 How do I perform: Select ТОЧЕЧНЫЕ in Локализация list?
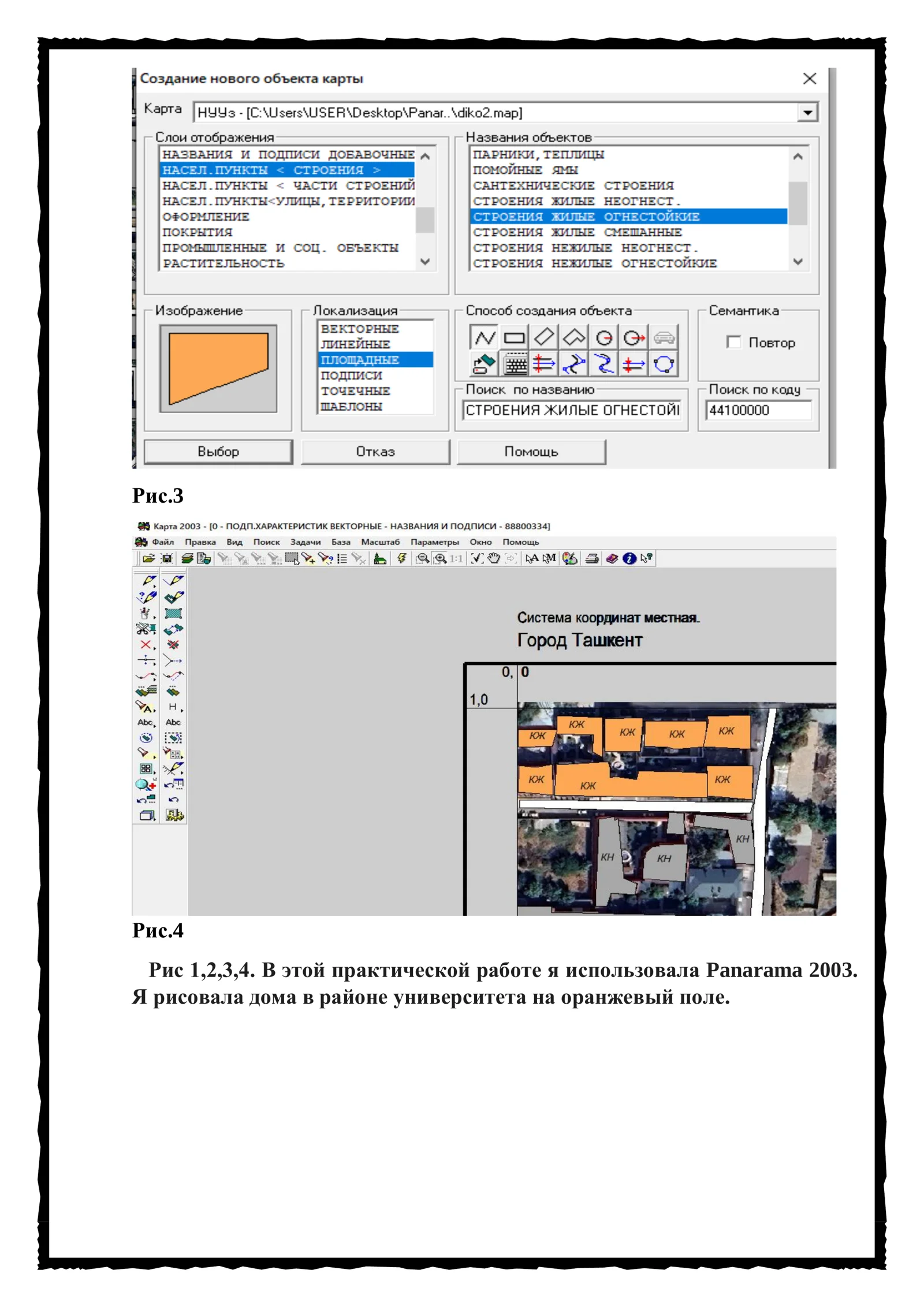375,391
